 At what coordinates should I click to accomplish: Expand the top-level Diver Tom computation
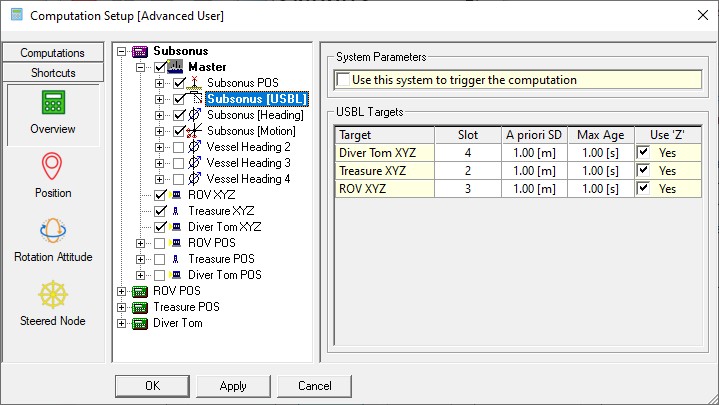pos(122,323)
